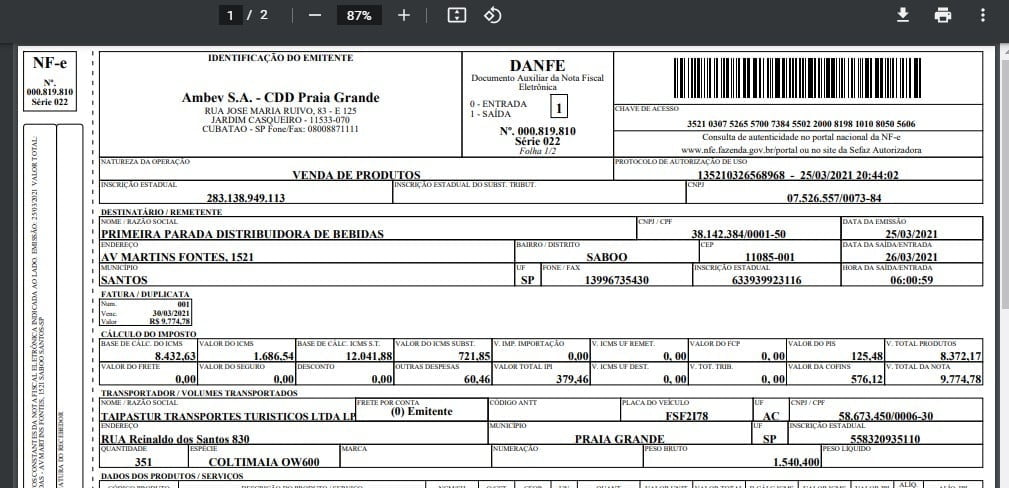The height and width of the screenshot is (488, 1009).
Task: Click the carrier name TAIPASTUR TRANSPORTES
Action: pos(228,415)
